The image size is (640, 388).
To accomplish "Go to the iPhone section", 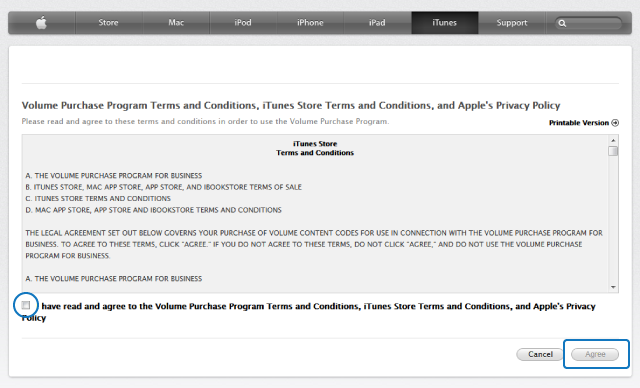I will click(310, 23).
